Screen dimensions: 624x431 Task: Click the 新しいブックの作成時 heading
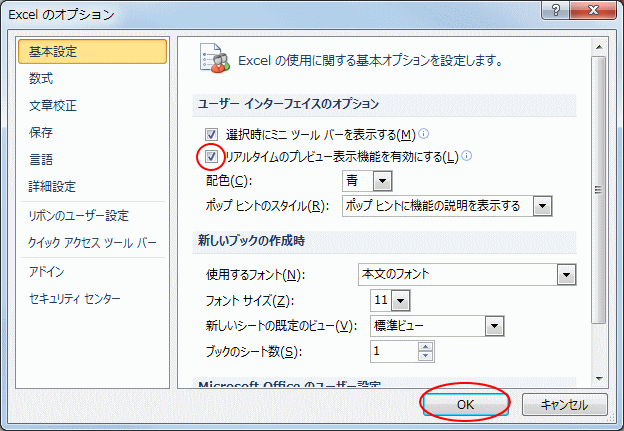coord(252,240)
